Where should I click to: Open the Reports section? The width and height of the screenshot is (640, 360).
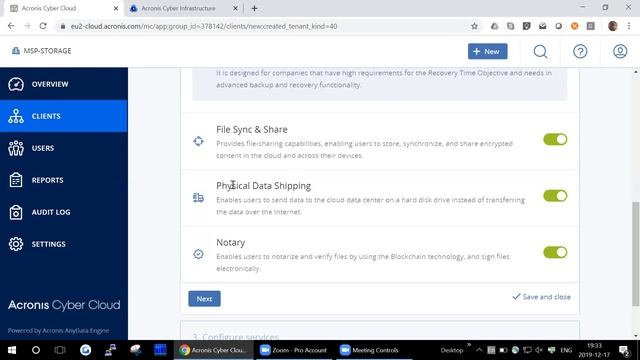click(64, 180)
